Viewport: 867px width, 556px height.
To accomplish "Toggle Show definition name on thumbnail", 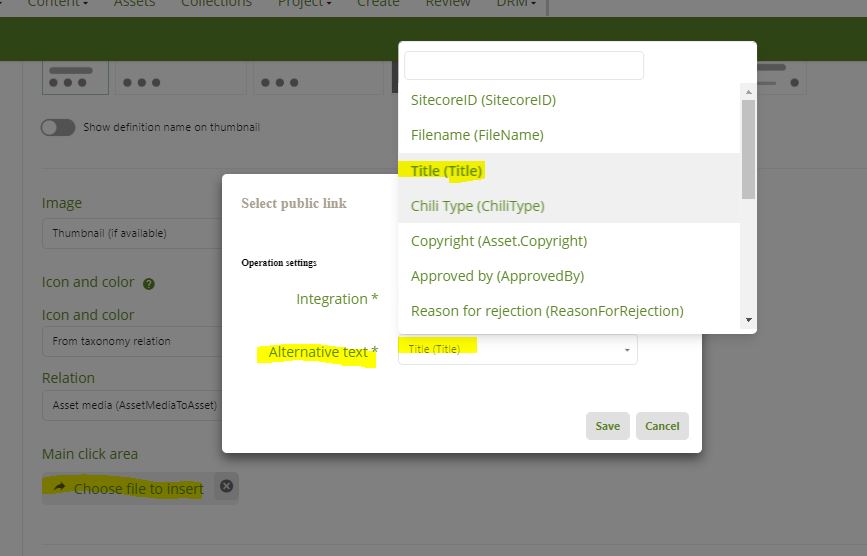I will pyautogui.click(x=58, y=128).
